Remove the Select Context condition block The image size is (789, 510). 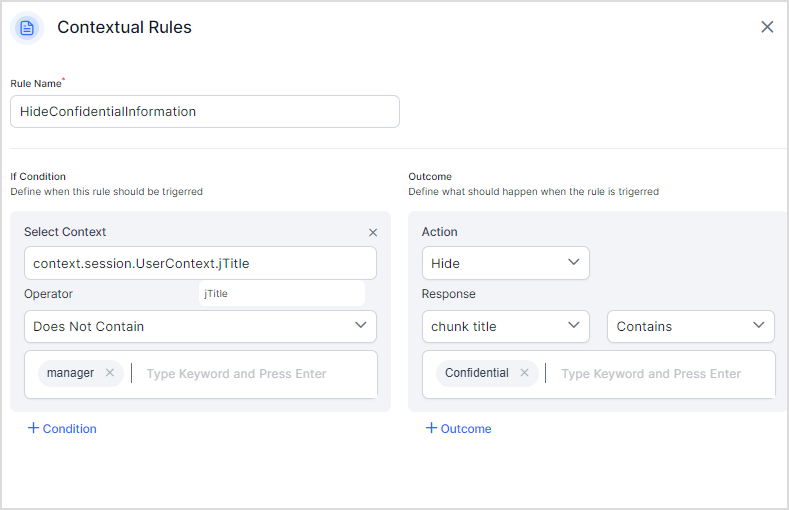373,232
